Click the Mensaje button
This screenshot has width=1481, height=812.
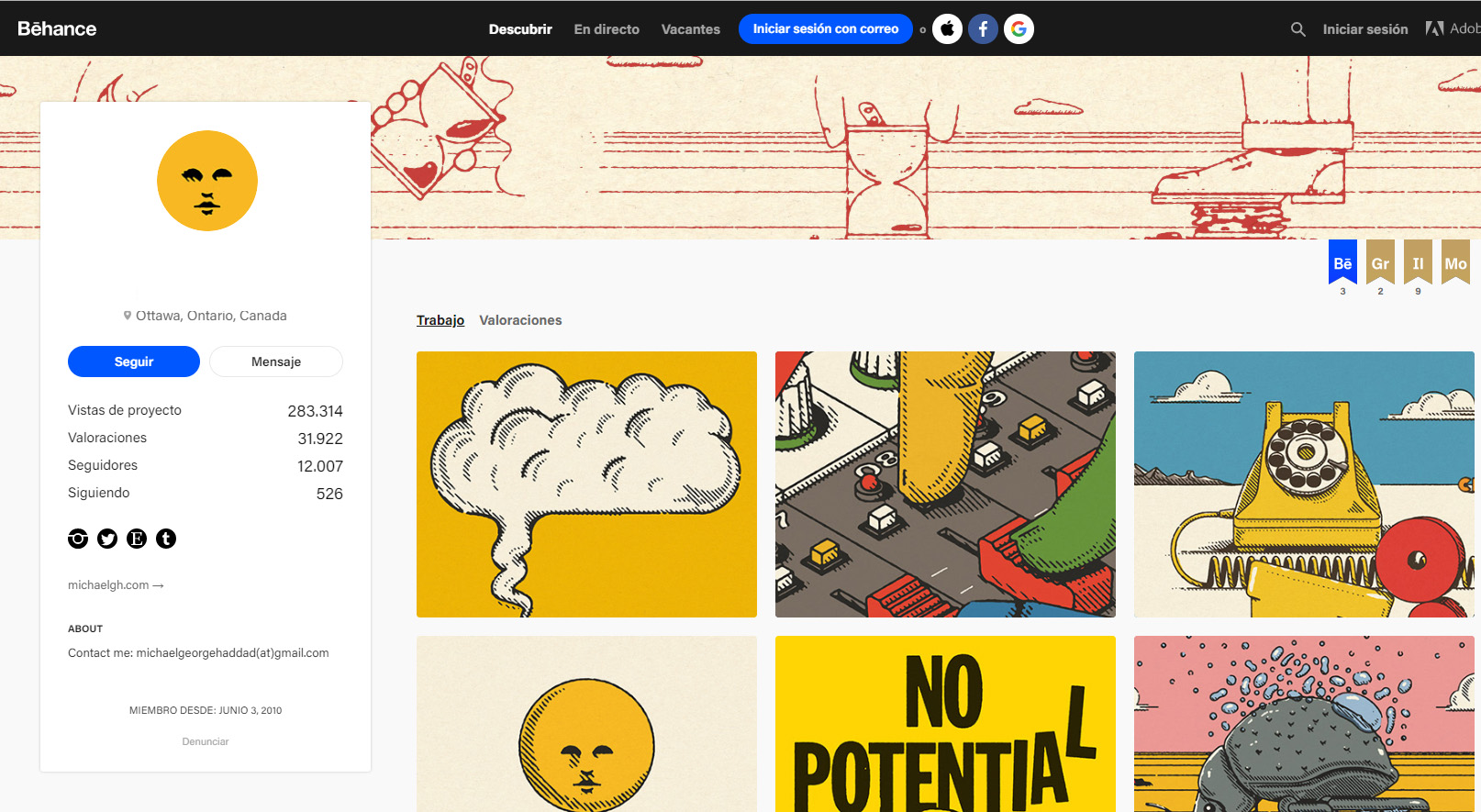coord(276,362)
